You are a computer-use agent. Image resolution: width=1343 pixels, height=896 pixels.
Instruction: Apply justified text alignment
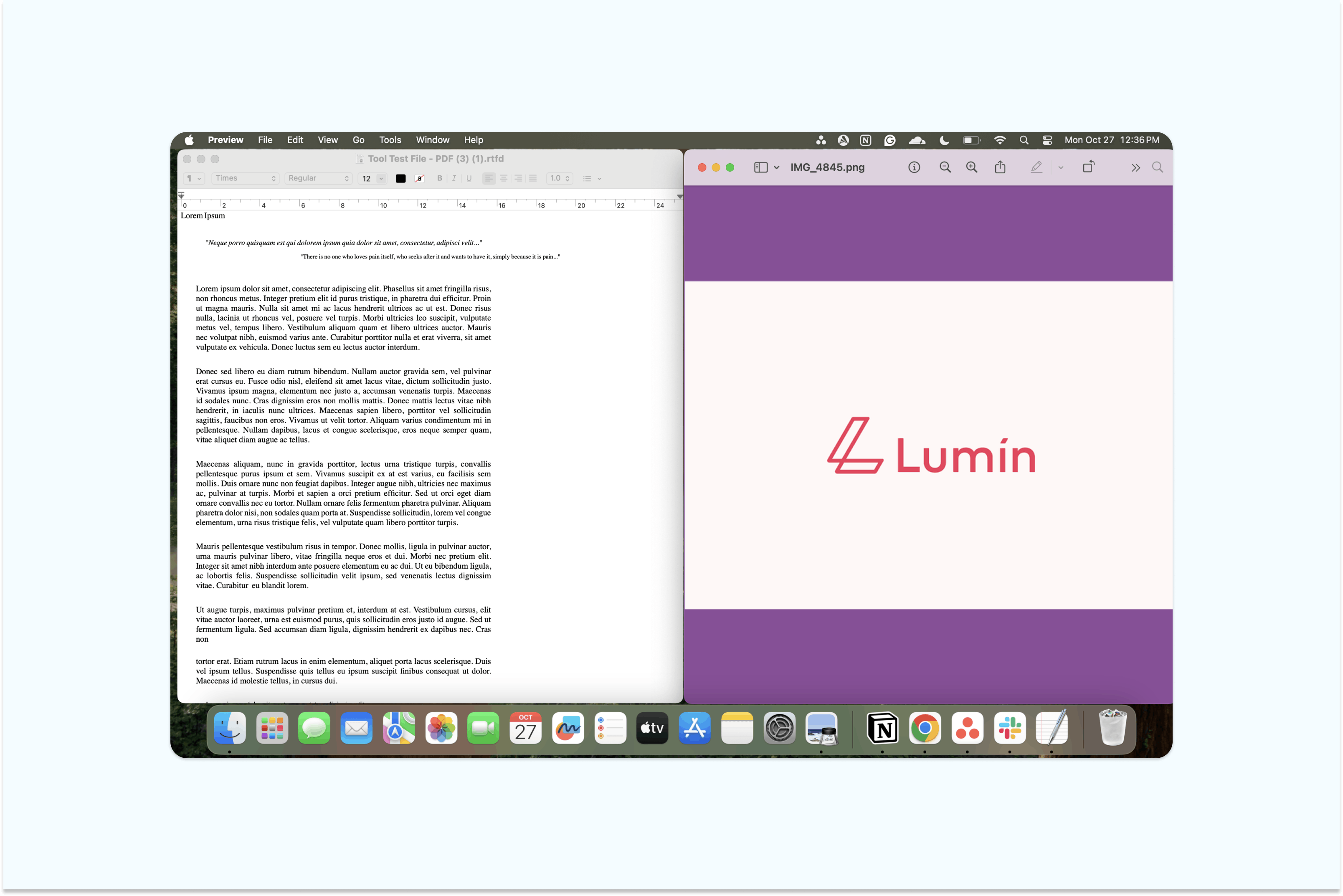[532, 178]
